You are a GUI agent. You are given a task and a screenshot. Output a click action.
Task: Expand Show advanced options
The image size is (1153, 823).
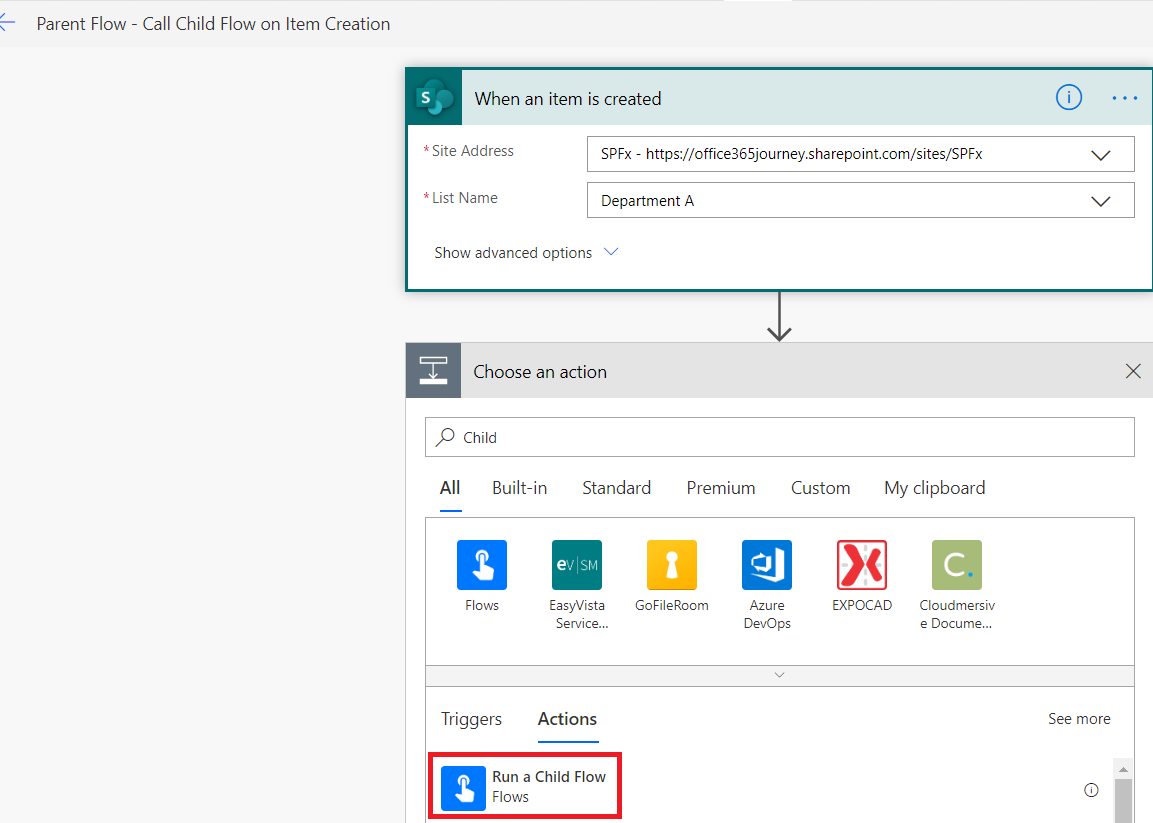(526, 252)
